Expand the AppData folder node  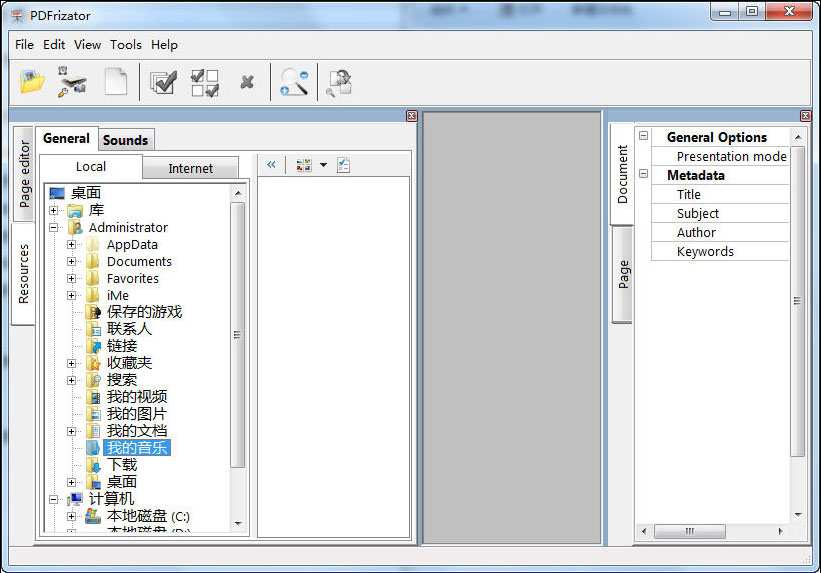pos(72,245)
